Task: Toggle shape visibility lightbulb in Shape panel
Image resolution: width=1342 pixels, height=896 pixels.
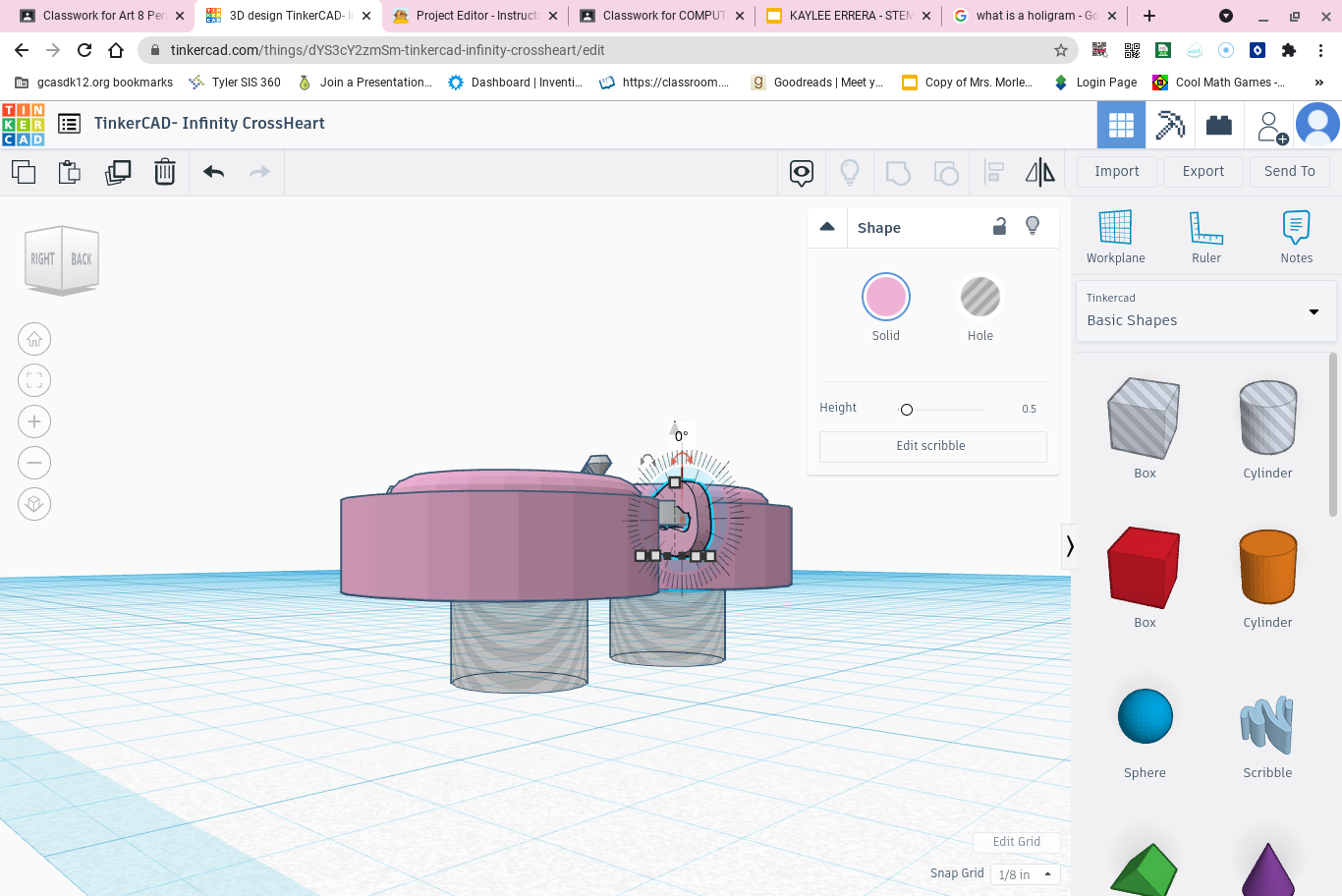Action: (1033, 226)
